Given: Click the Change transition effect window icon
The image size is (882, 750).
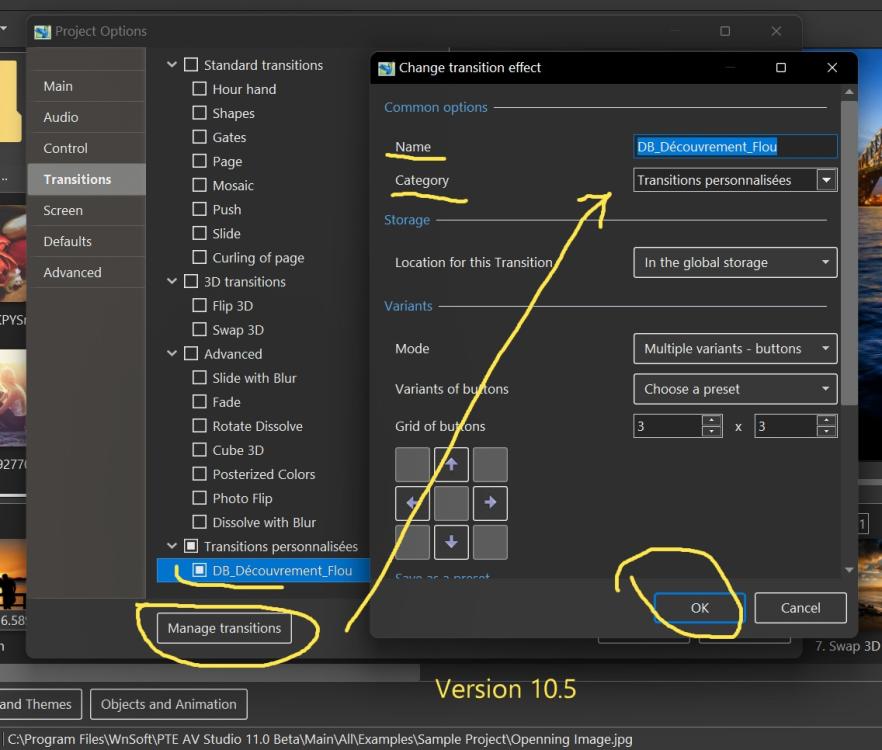Looking at the screenshot, I should 386,68.
